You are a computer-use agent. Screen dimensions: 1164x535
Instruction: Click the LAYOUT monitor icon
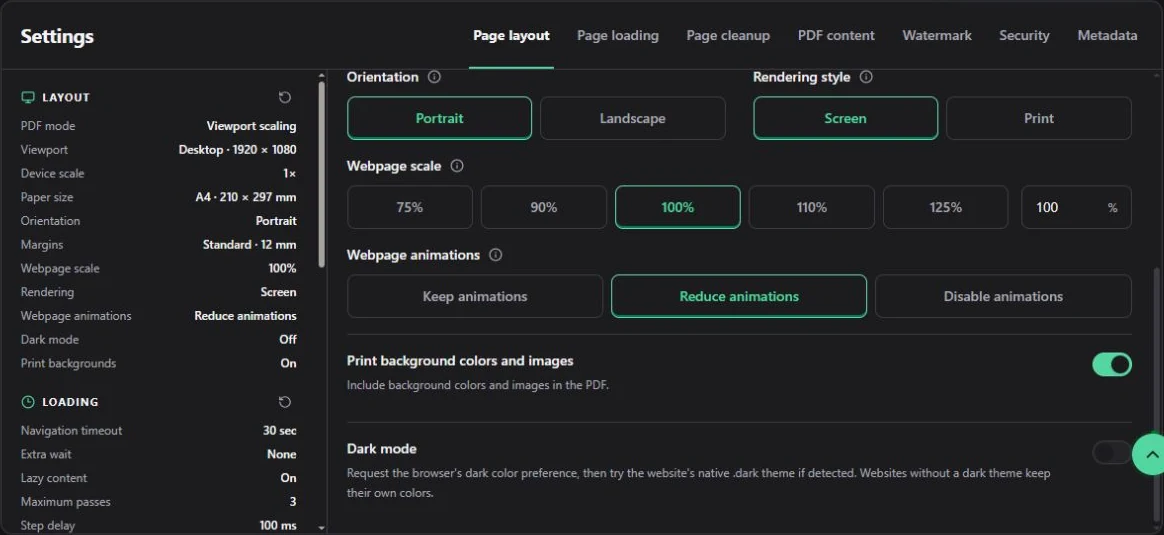[x=28, y=97]
